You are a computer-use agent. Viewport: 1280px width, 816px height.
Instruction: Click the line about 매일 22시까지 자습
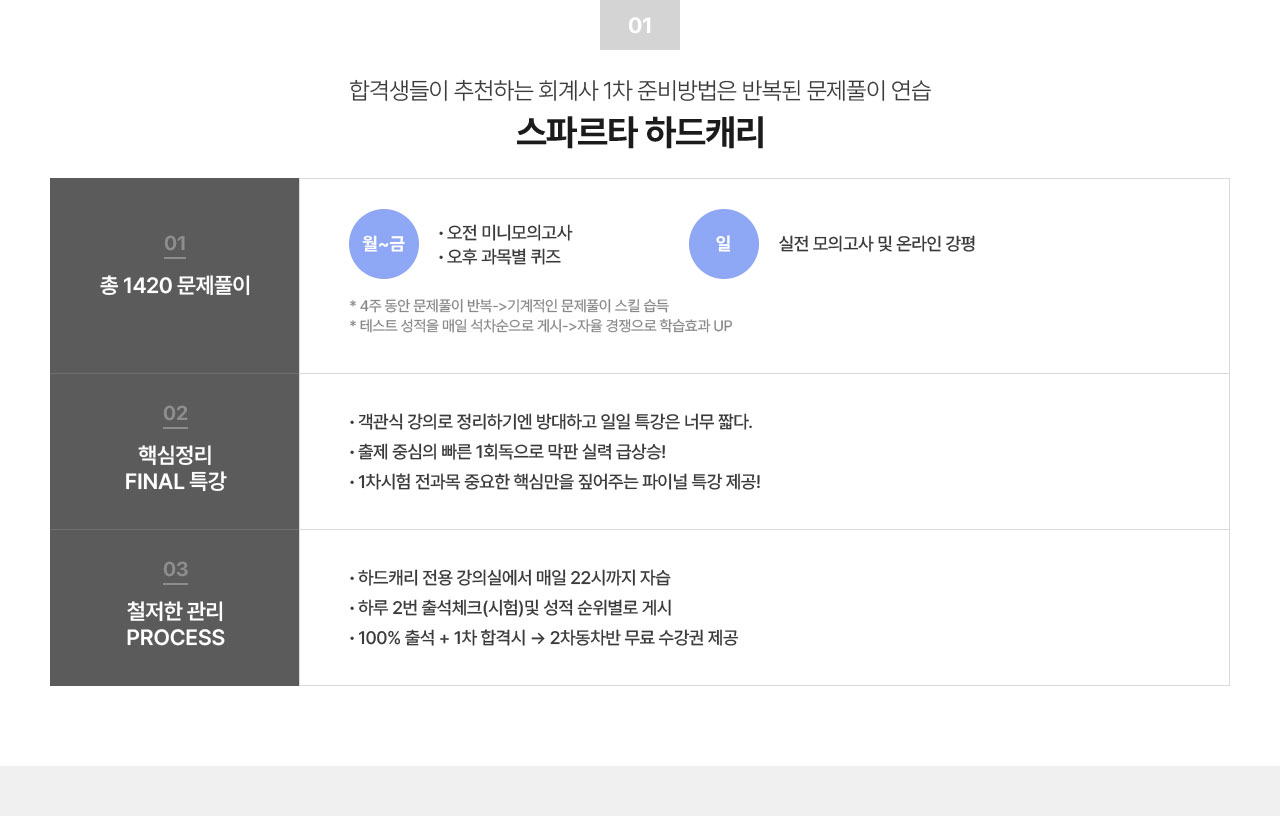click(x=510, y=578)
